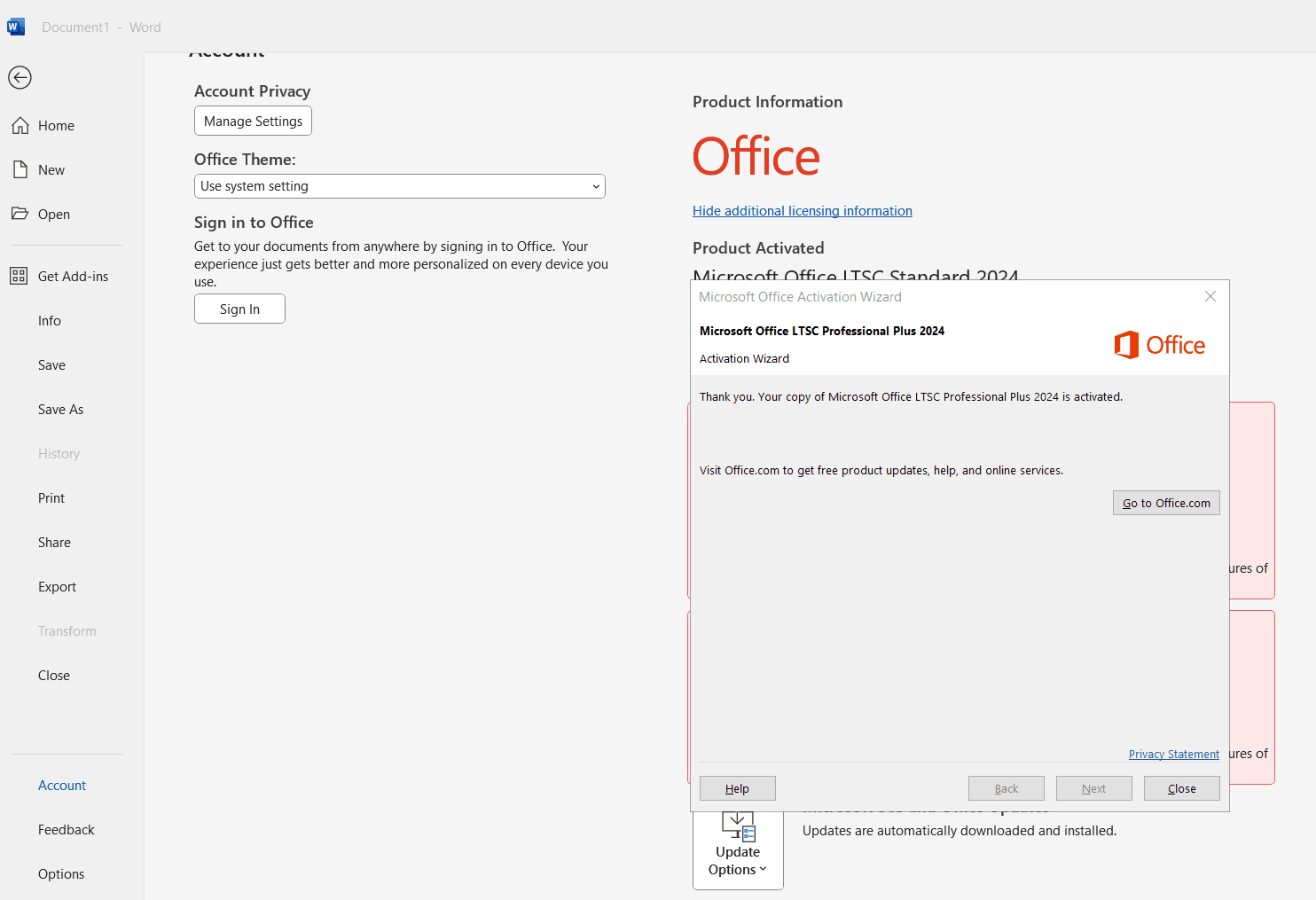Viewport: 1316px width, 900px height.
Task: Select the Account tab in the sidebar
Action: (x=62, y=786)
